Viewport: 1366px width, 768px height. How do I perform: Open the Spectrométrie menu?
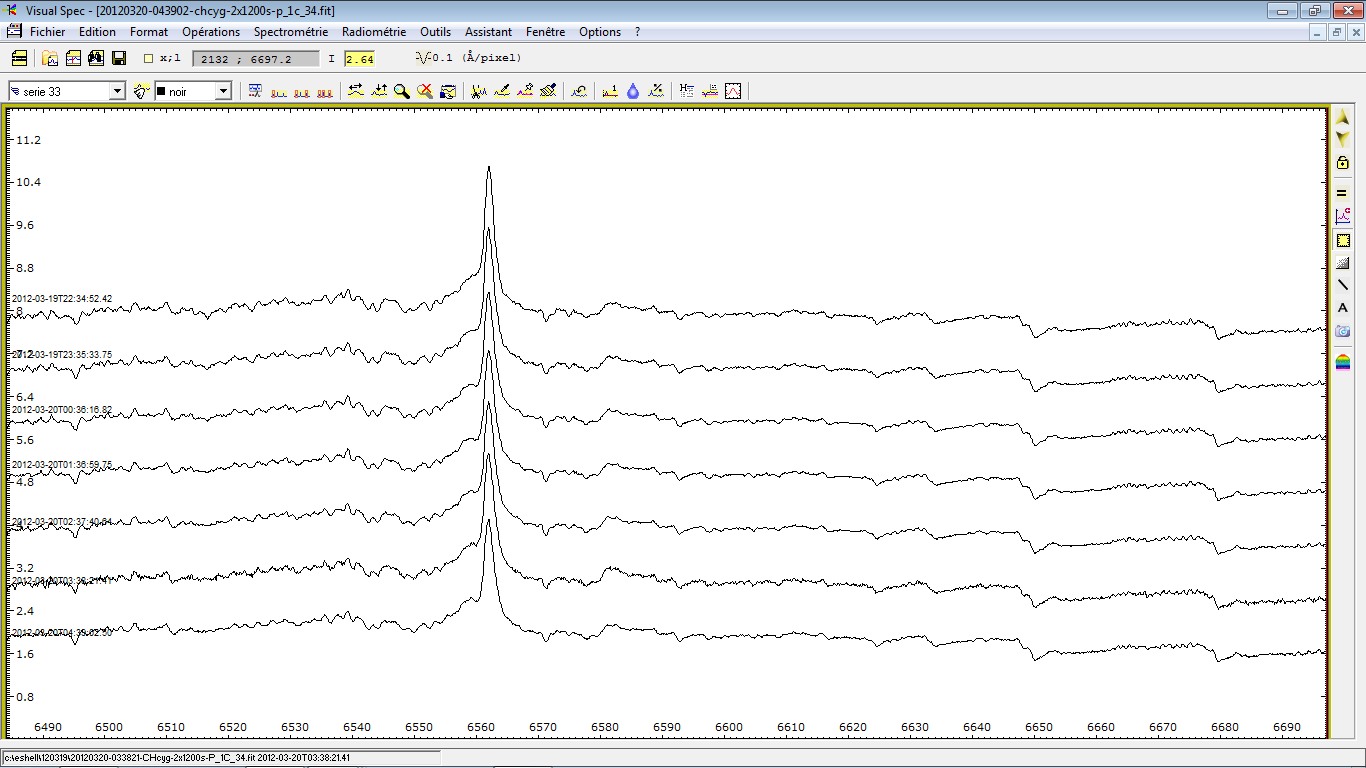click(x=291, y=32)
